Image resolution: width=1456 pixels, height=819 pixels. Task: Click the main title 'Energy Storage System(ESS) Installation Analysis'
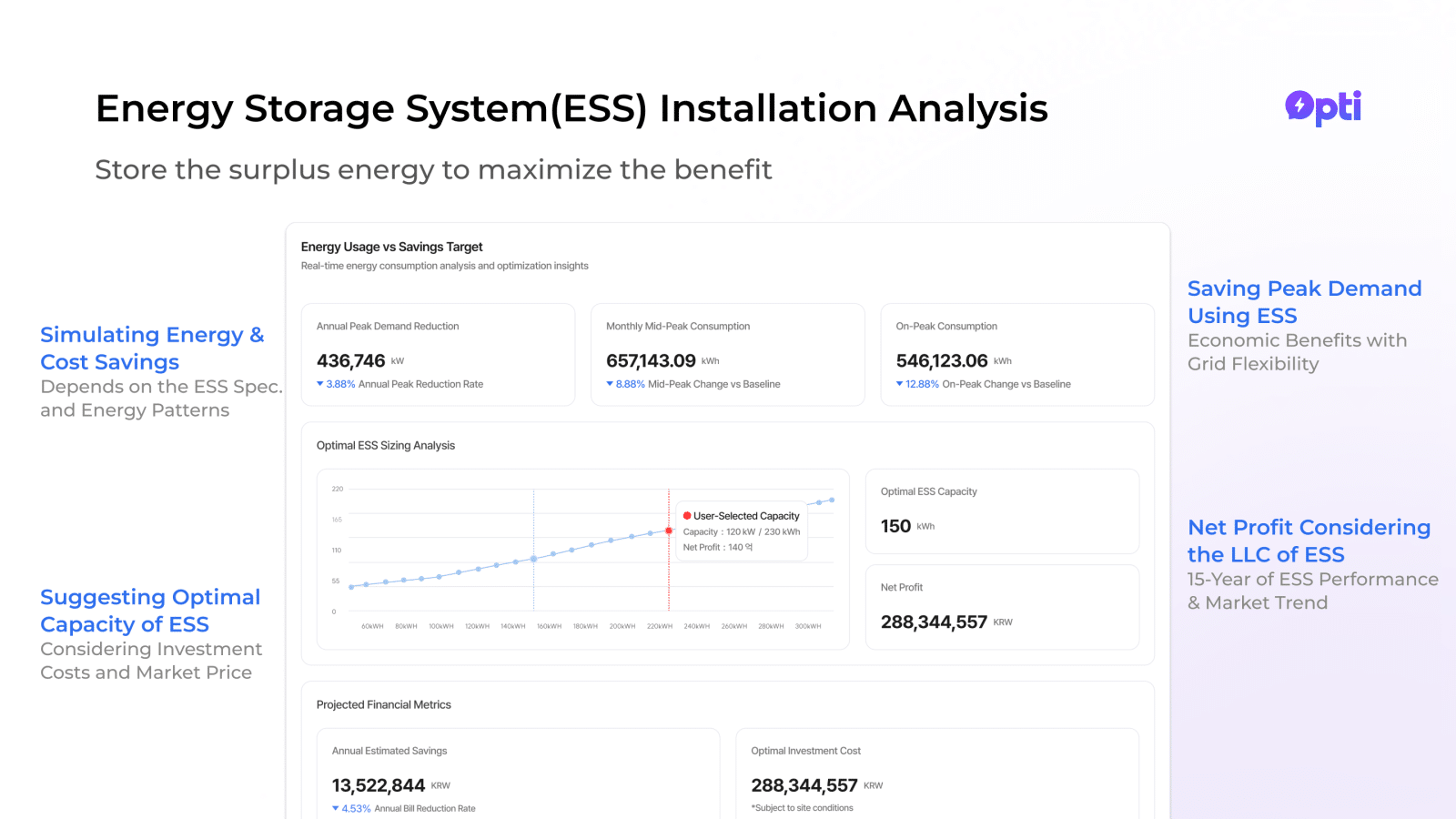click(x=571, y=108)
